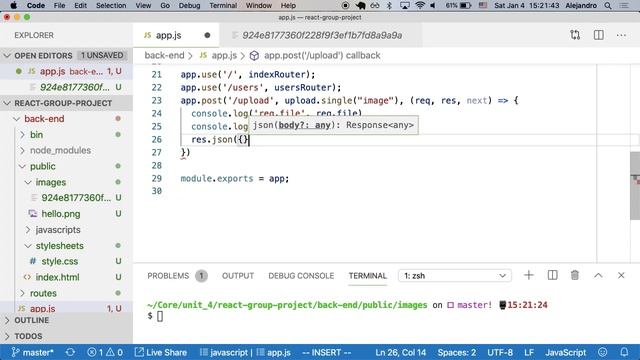Open hello.png in the explorer
This screenshot has width=640, height=360.
61,214
